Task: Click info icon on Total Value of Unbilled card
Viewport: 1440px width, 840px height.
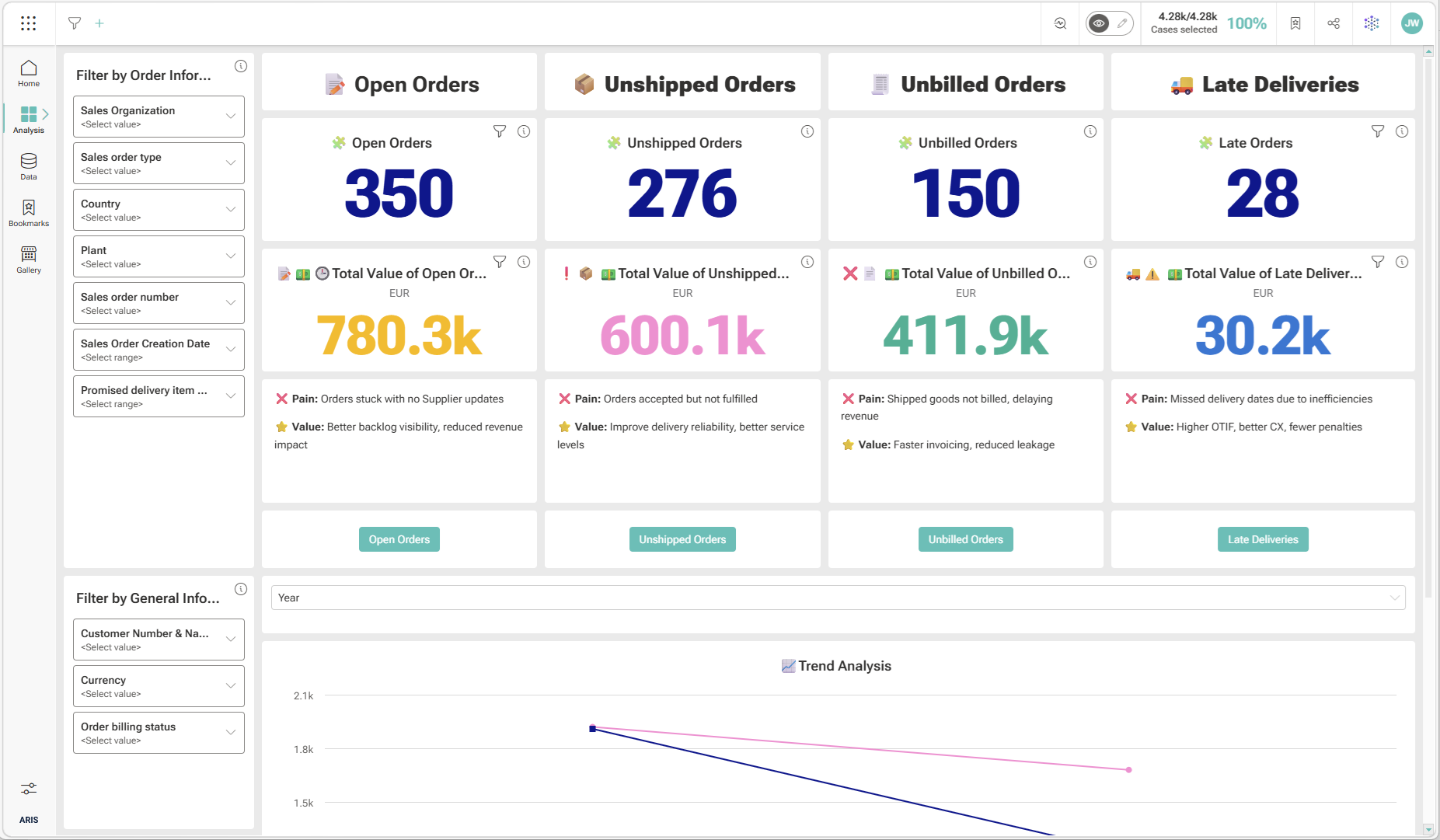Action: (x=1090, y=262)
